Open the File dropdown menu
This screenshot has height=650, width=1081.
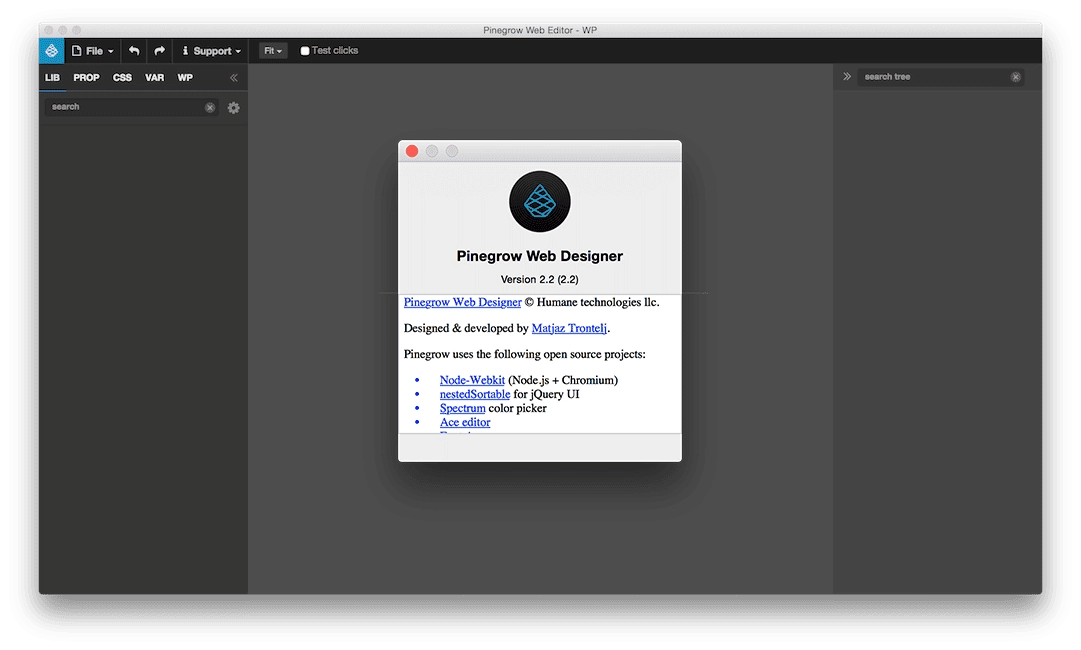click(x=92, y=51)
